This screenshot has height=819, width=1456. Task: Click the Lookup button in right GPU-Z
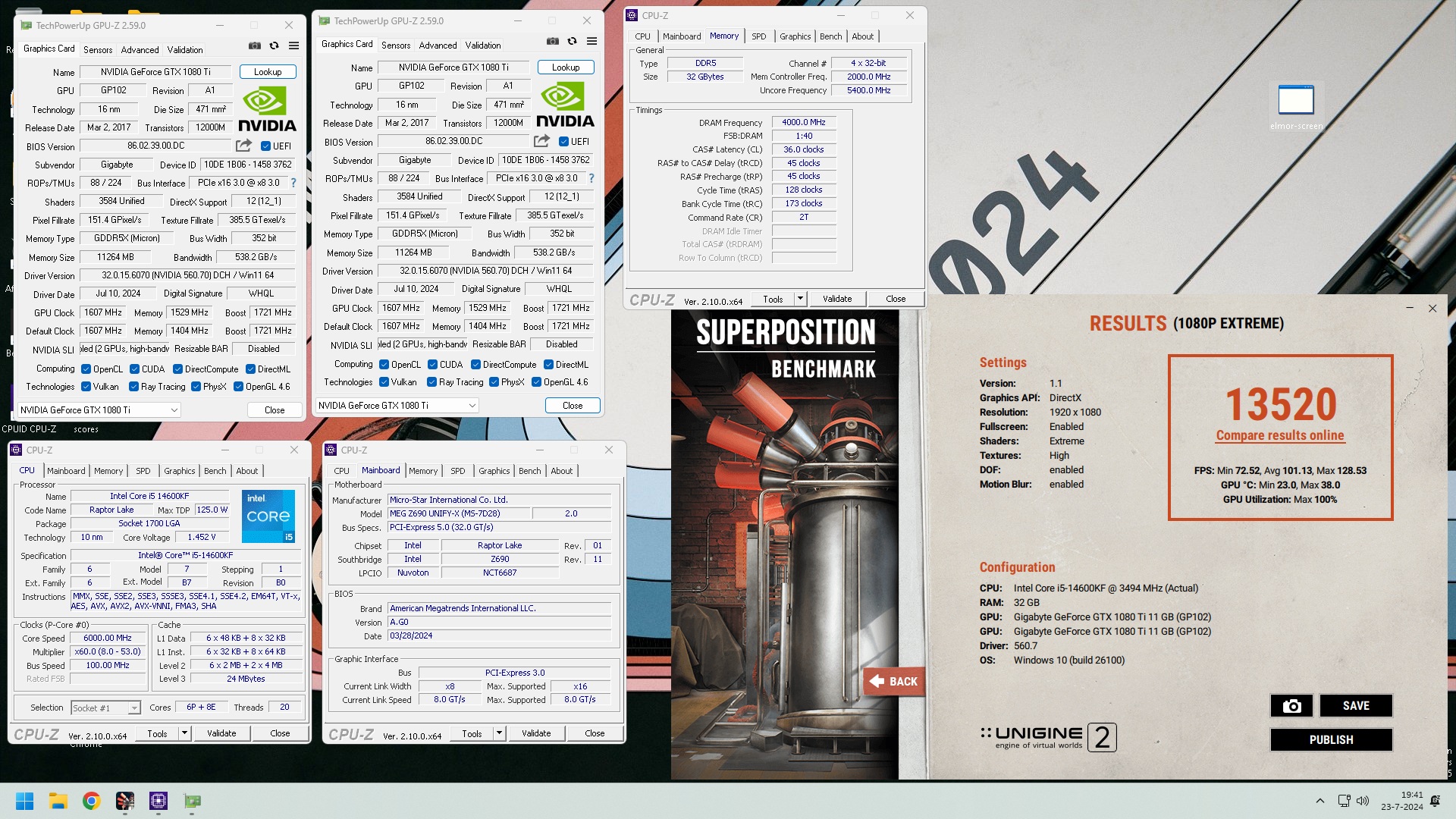click(x=566, y=67)
